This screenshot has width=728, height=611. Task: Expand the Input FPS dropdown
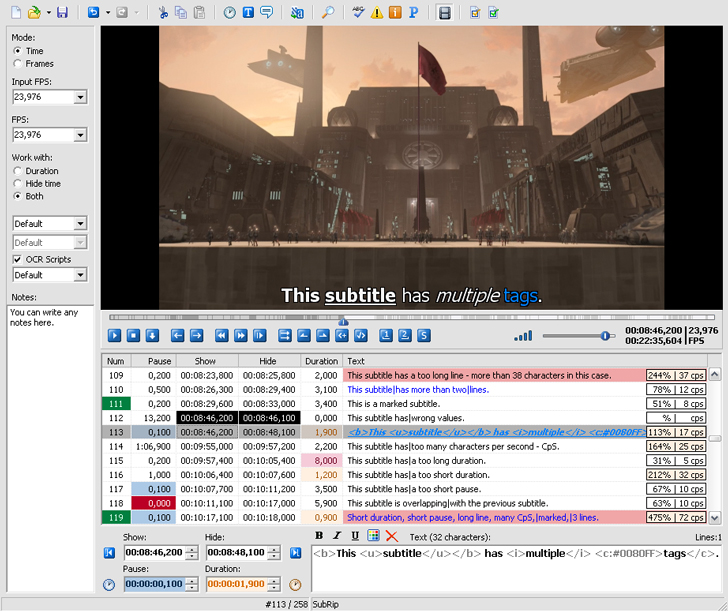click(x=80, y=97)
